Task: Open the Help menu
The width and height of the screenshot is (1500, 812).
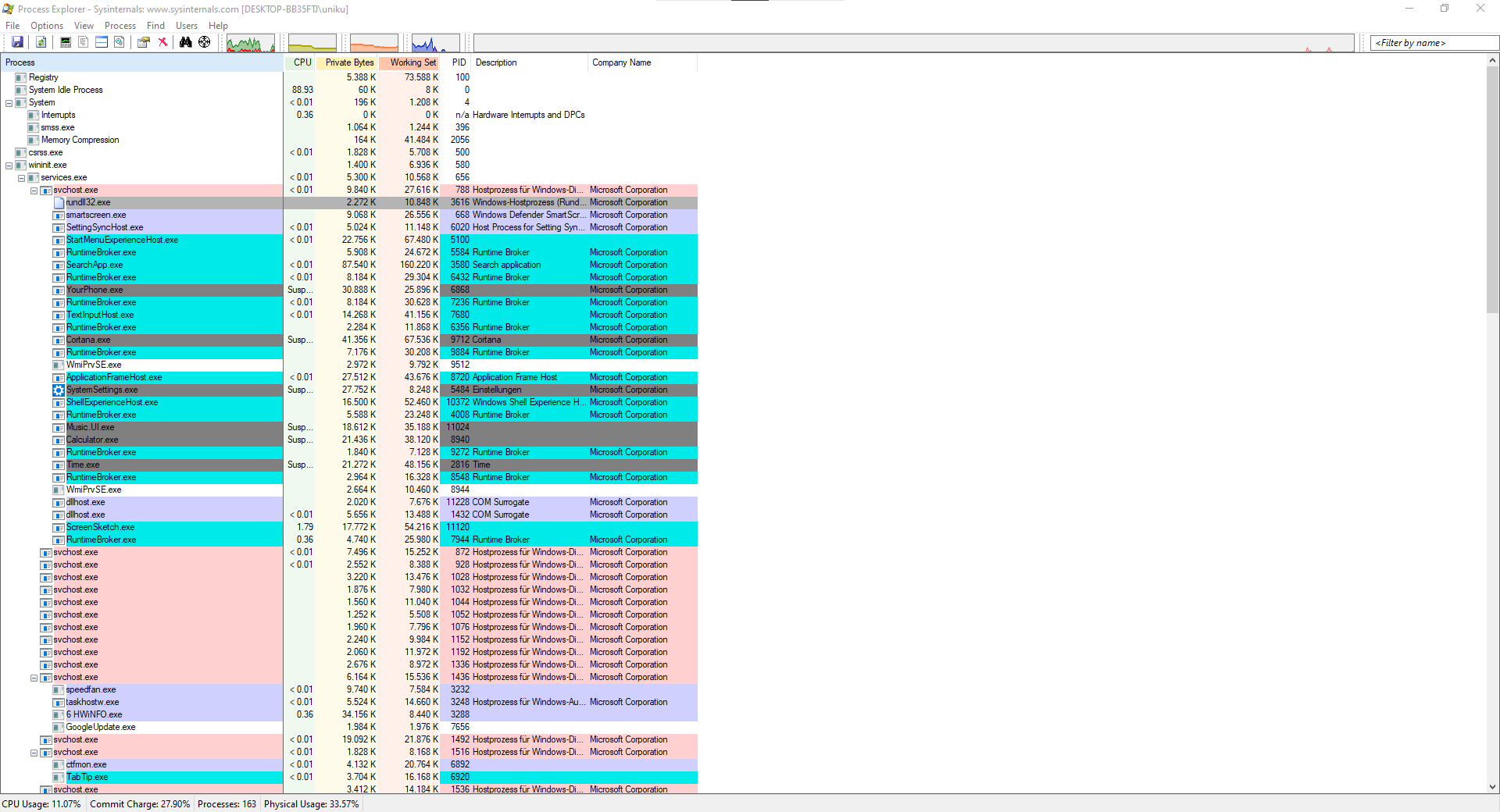Action: point(218,26)
